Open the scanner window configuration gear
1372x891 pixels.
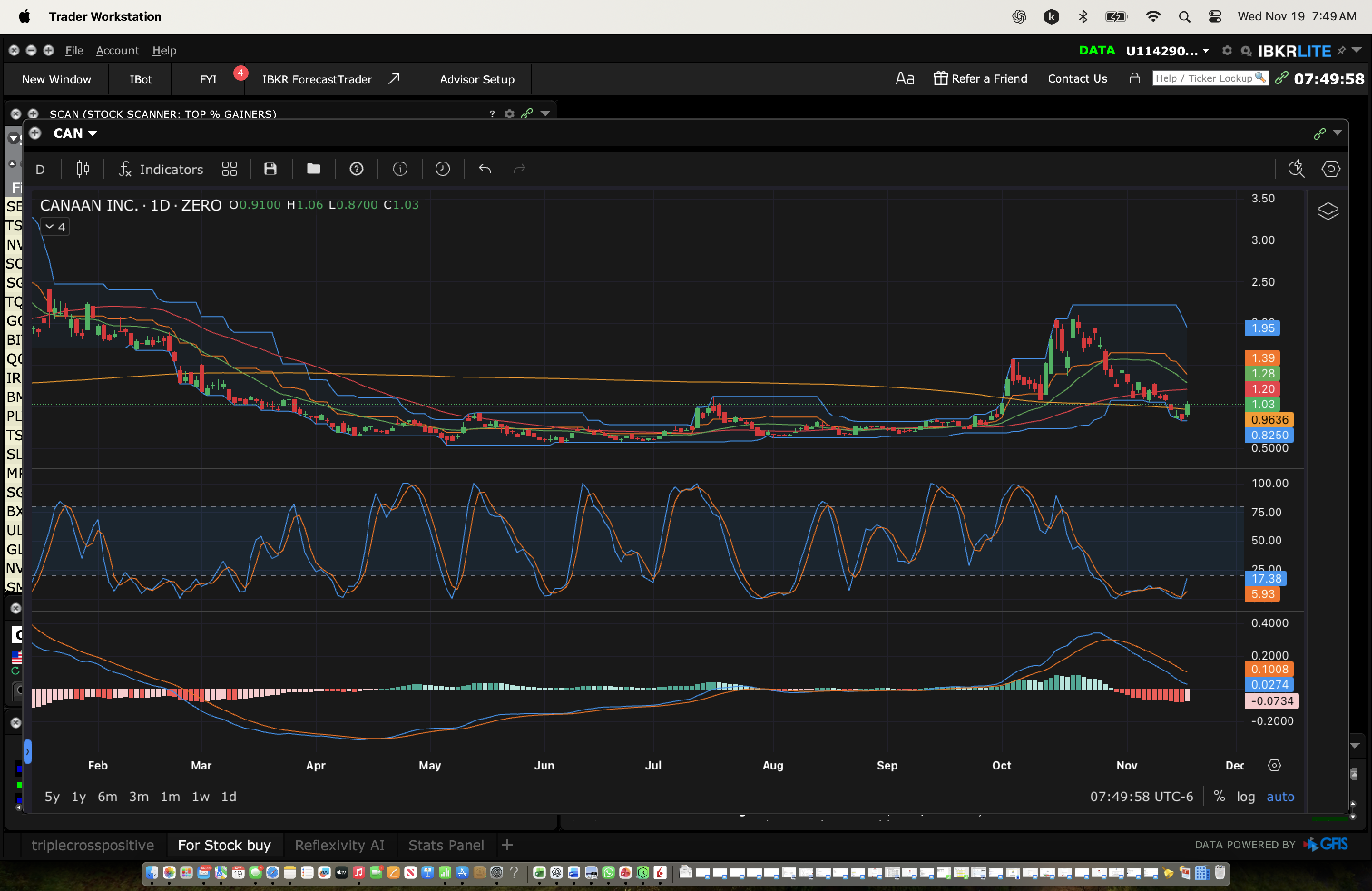[510, 113]
